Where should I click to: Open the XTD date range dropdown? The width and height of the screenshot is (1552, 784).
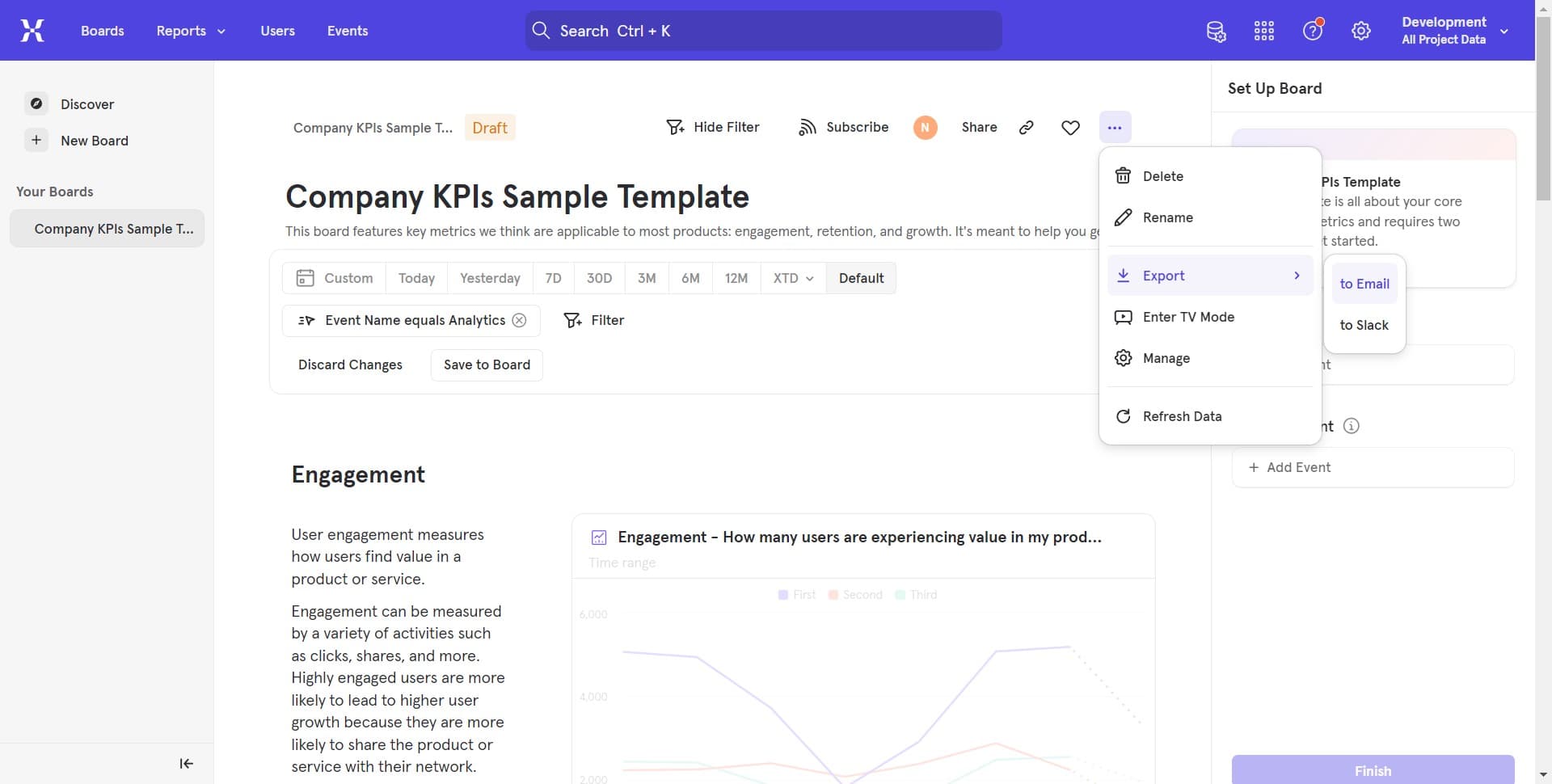pyautogui.click(x=792, y=277)
